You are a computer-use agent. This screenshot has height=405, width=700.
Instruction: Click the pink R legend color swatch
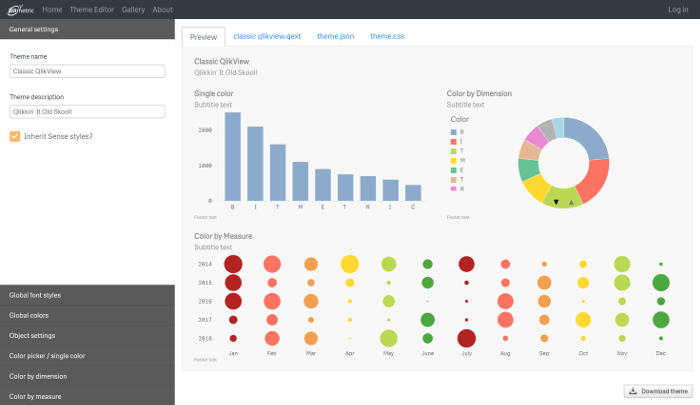[x=454, y=189]
